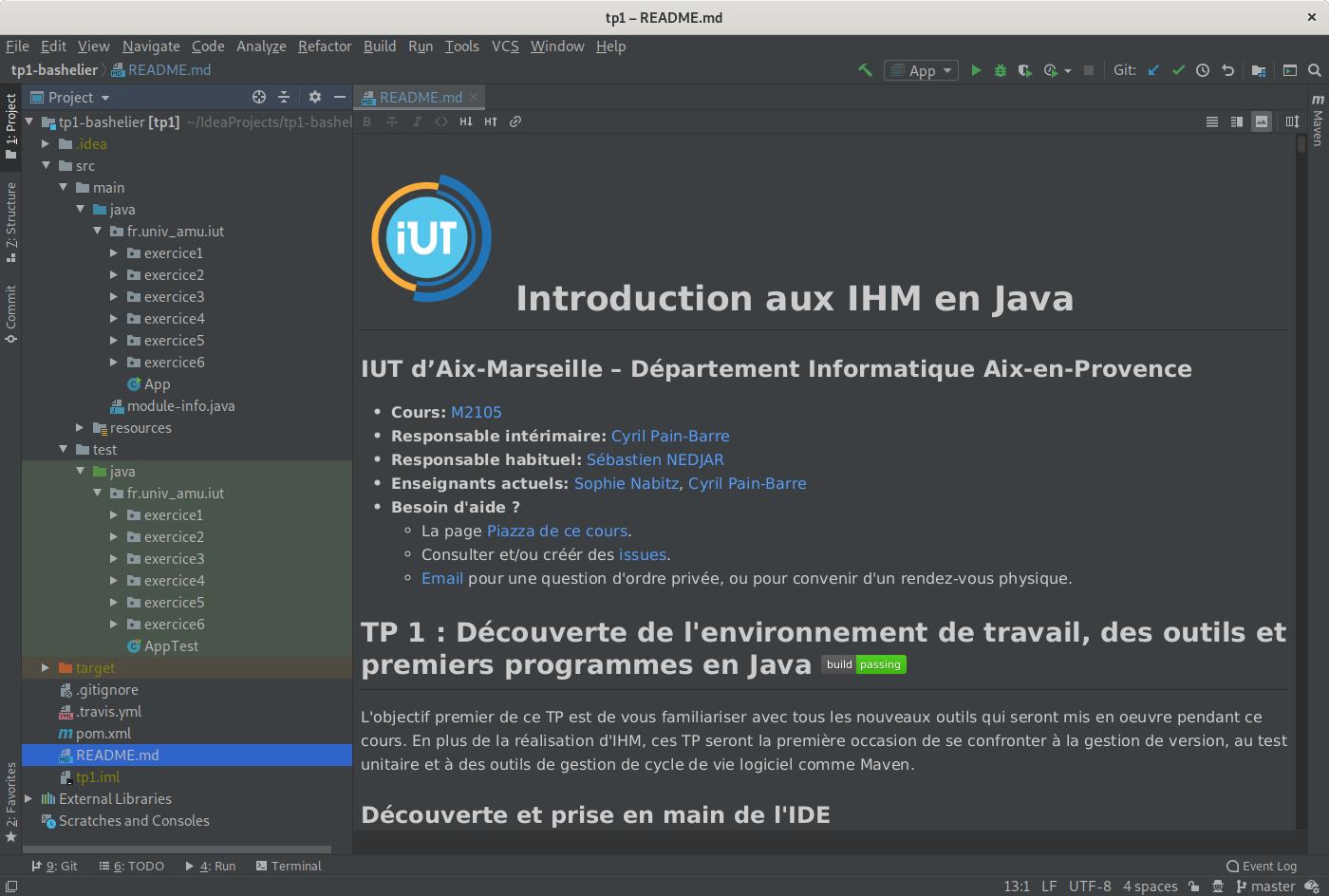Open the Sophie Nabitz link
The image size is (1329, 896).
click(627, 483)
